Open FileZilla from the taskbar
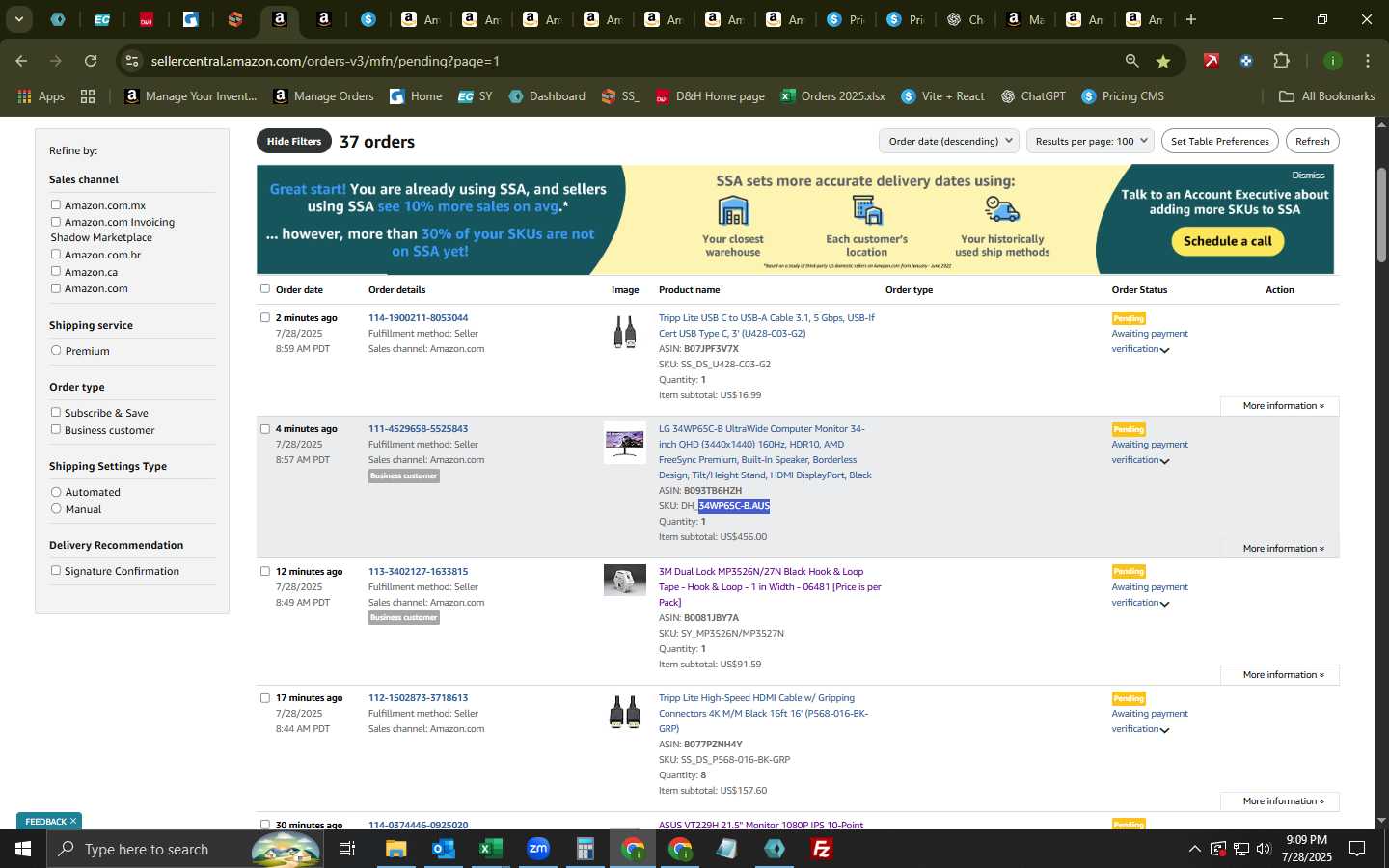This screenshot has height=868, width=1389. [822, 849]
